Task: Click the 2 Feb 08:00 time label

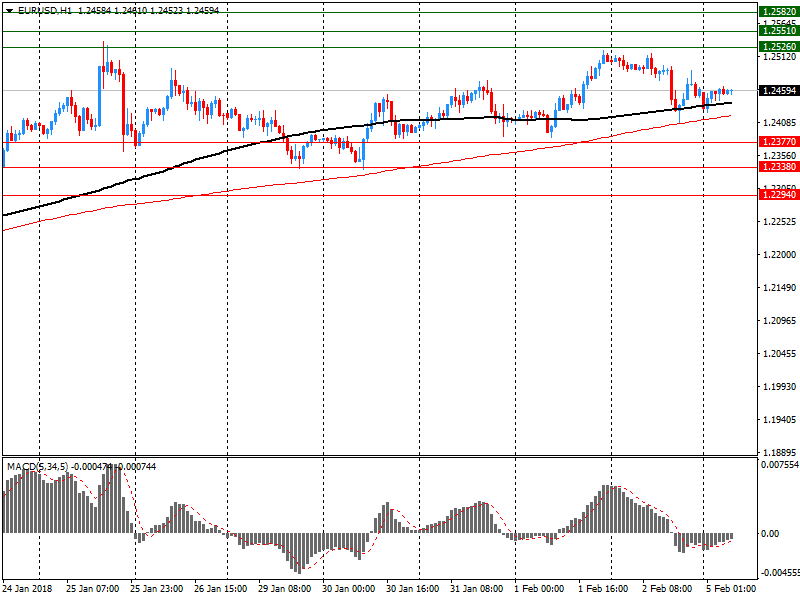Action: click(x=667, y=589)
